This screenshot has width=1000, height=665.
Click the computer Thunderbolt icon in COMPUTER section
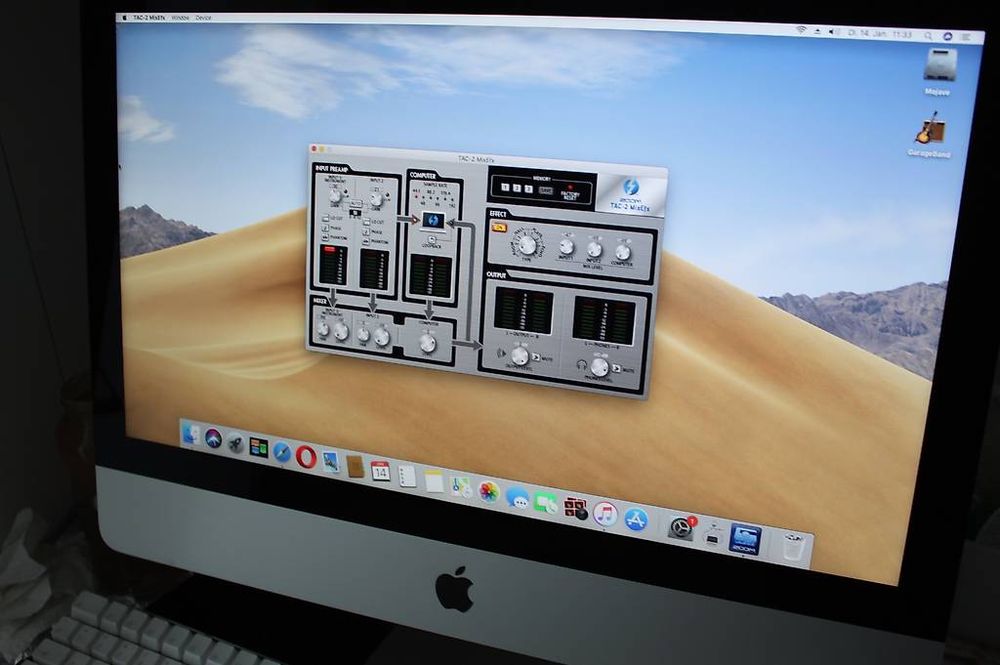433,220
